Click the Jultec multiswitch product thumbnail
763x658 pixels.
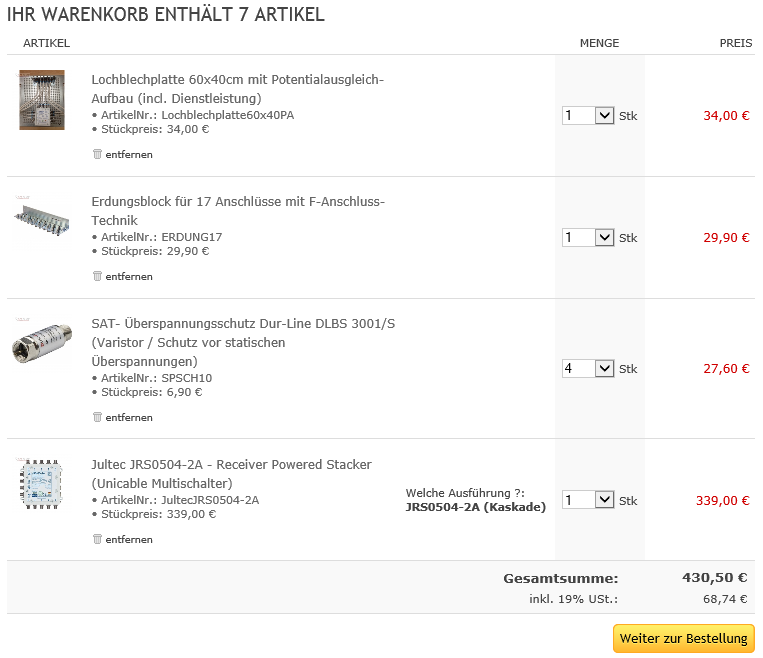[42, 481]
